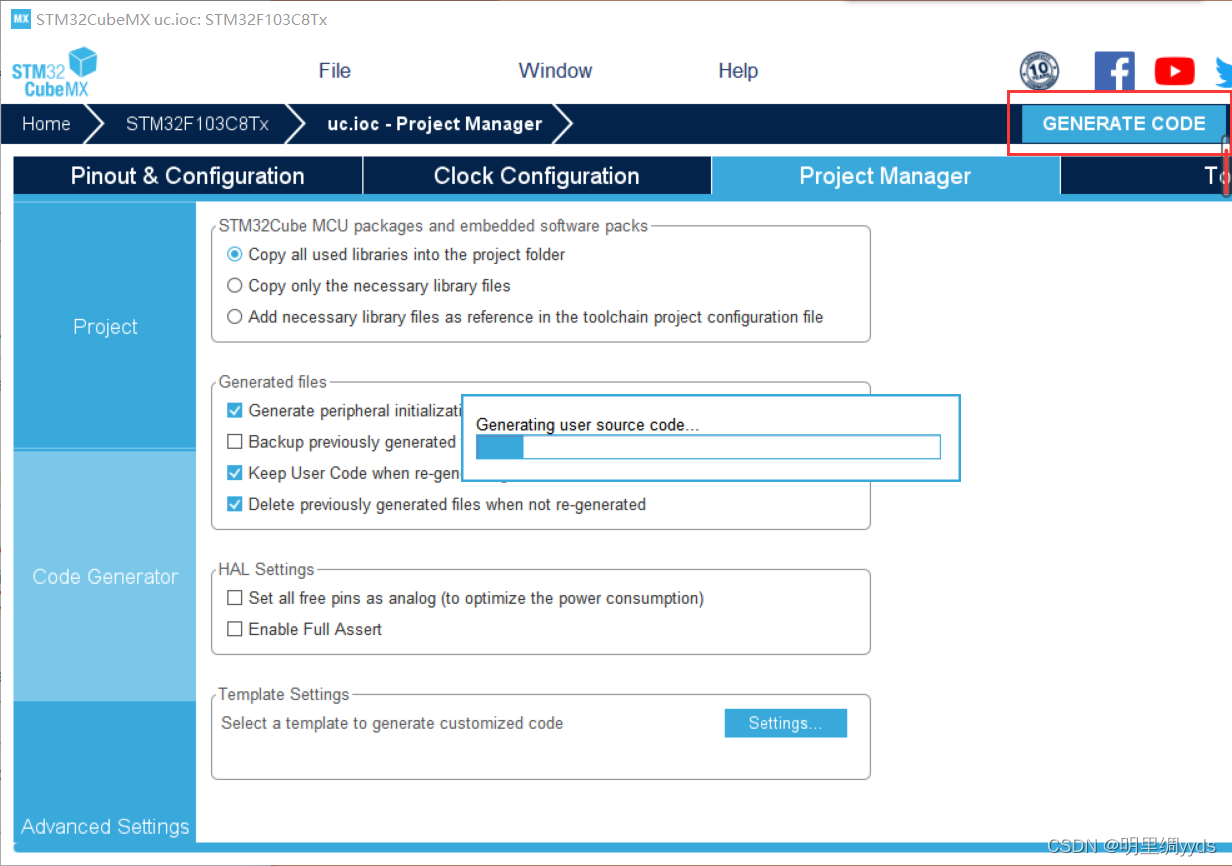Open template Settings... button
Screen dimensions: 1232x866
coord(786,723)
